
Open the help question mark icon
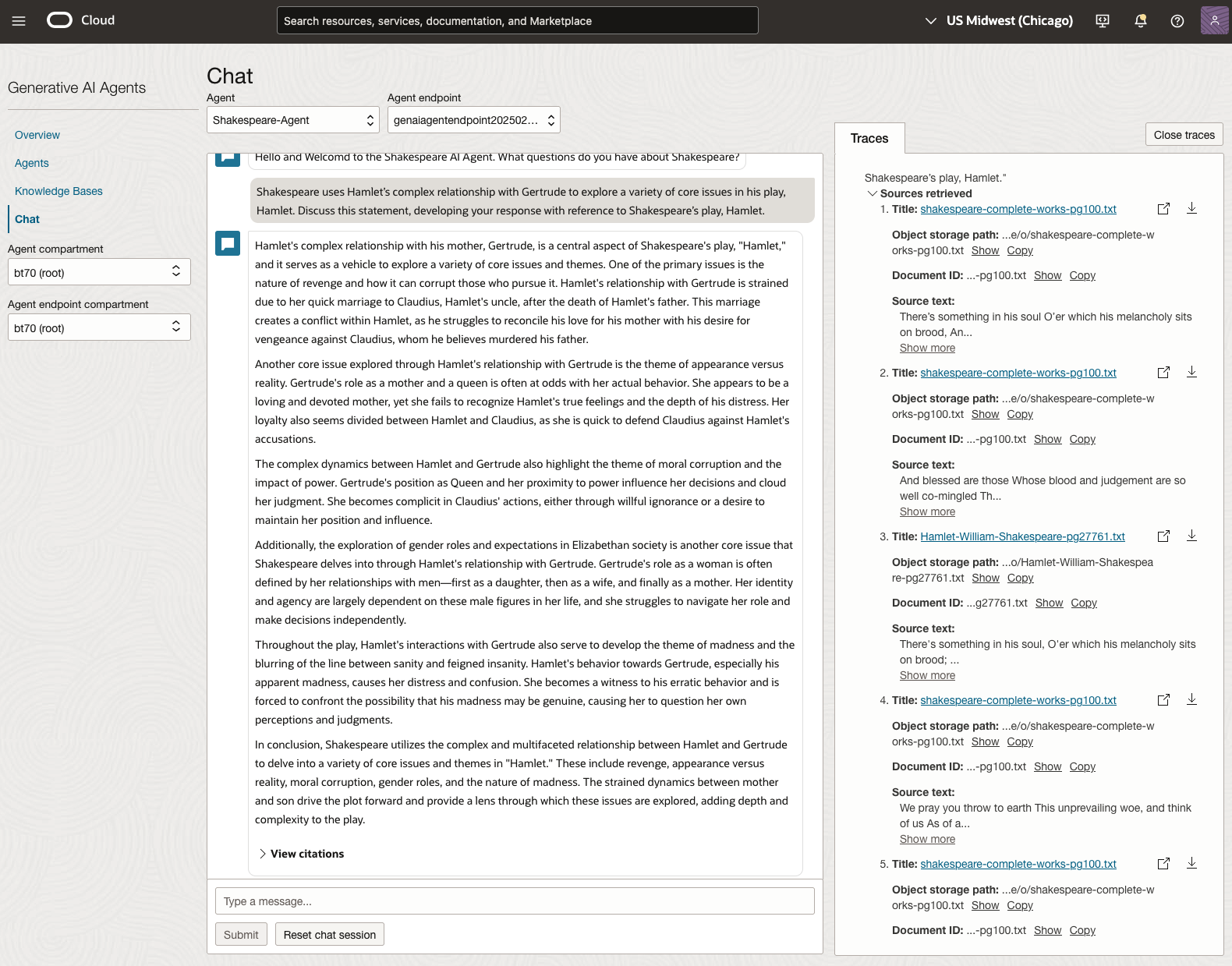coord(1177,21)
